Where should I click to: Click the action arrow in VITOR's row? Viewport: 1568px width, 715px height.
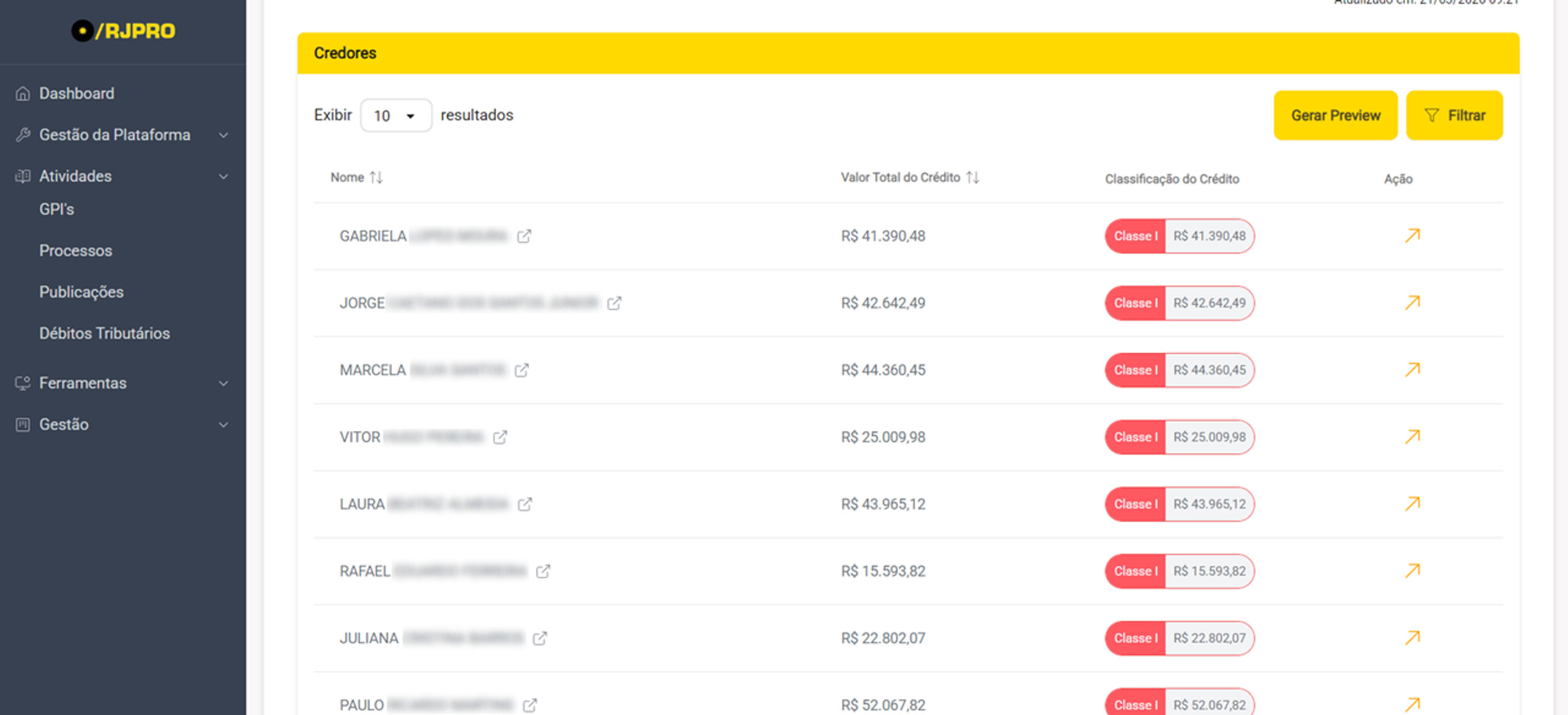pyautogui.click(x=1412, y=437)
